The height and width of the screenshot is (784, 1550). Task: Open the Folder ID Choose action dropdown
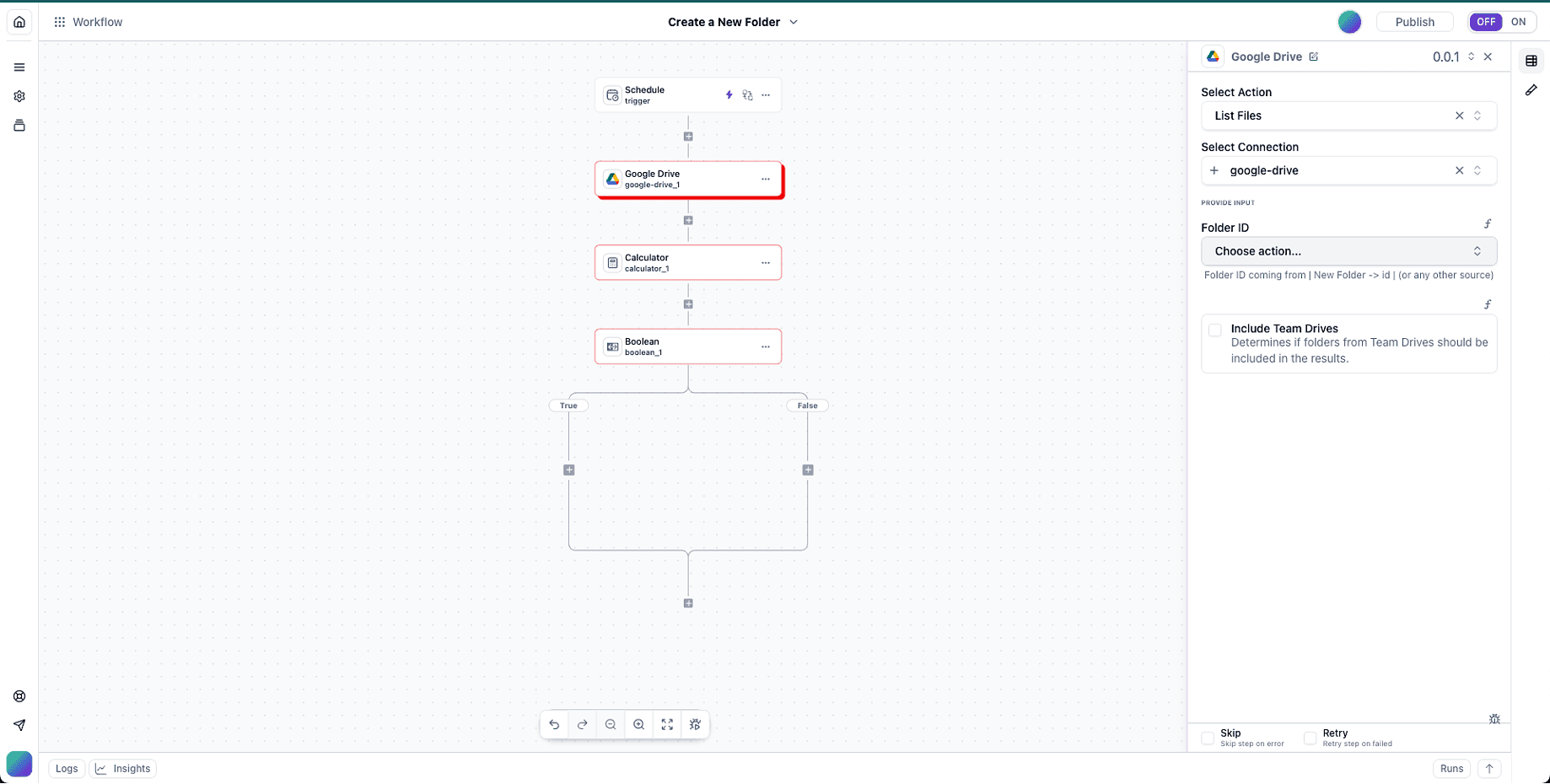(1348, 250)
